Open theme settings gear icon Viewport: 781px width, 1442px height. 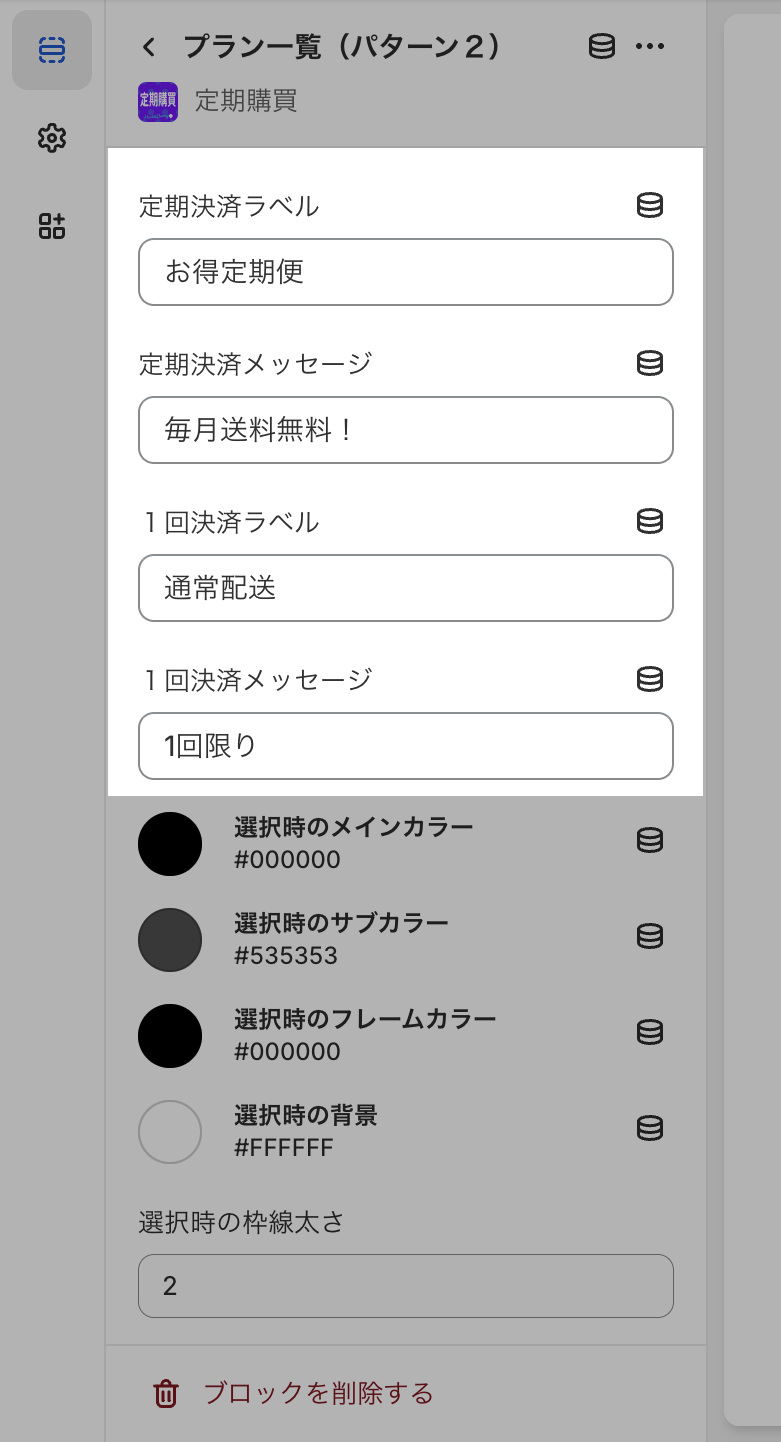(52, 138)
